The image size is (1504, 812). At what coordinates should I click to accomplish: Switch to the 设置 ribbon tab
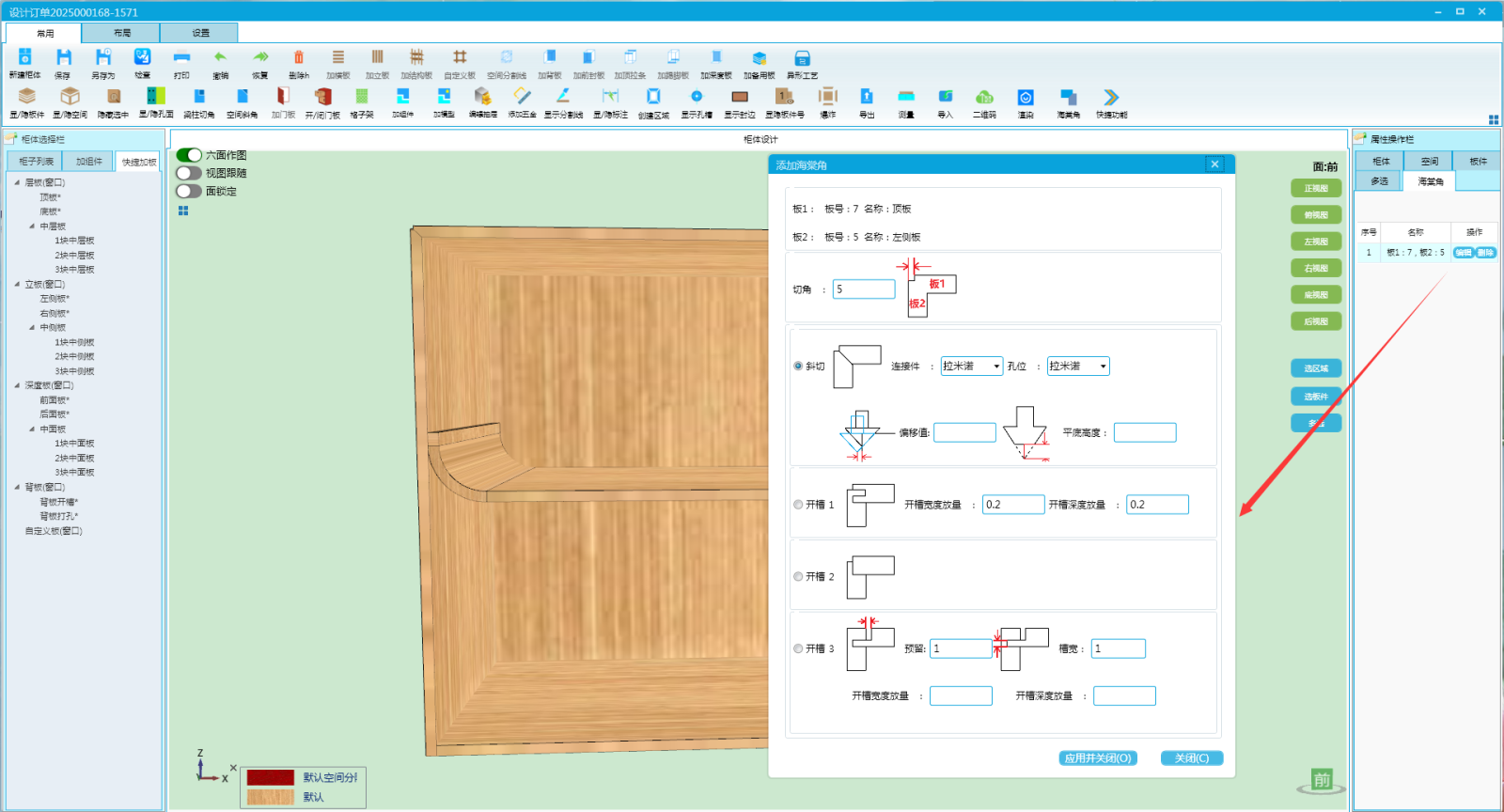coord(200,33)
